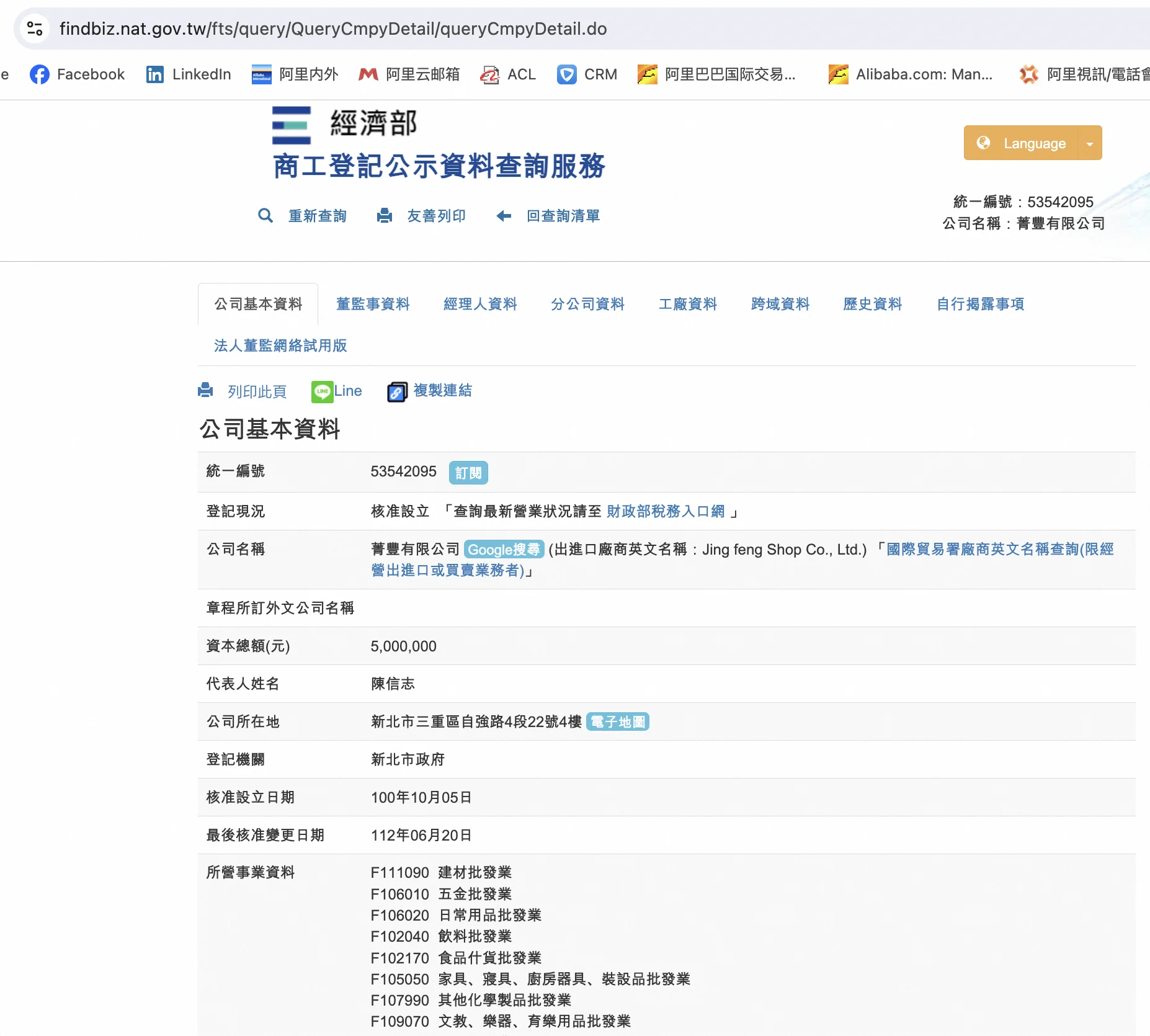Click the back arrow for 回查詢清單

coord(504,216)
